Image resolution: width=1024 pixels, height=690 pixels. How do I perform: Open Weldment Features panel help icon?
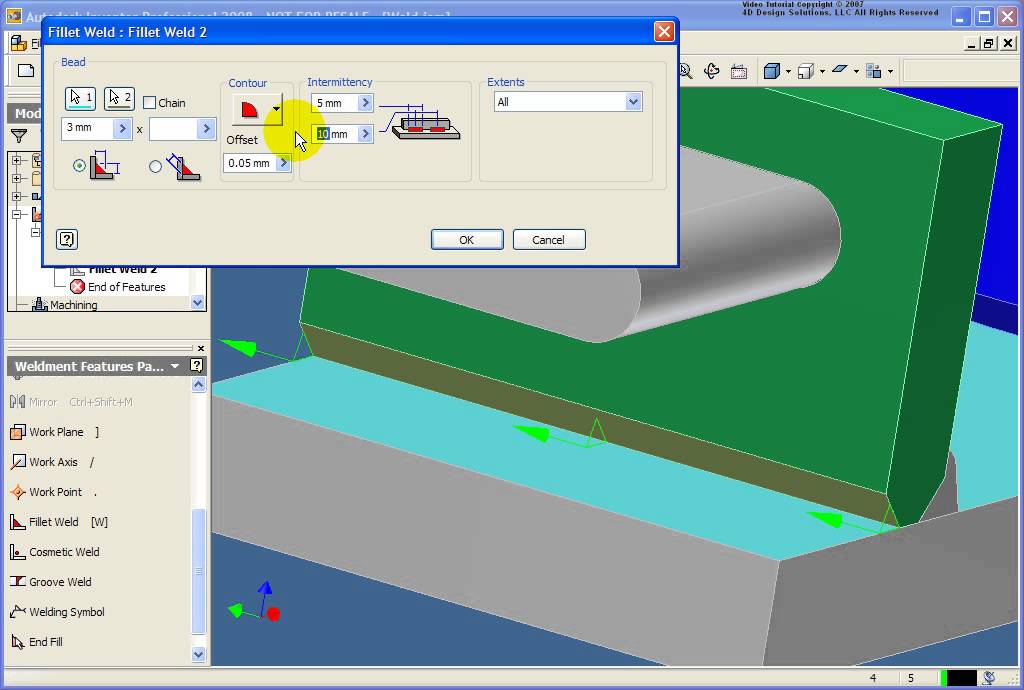[197, 366]
